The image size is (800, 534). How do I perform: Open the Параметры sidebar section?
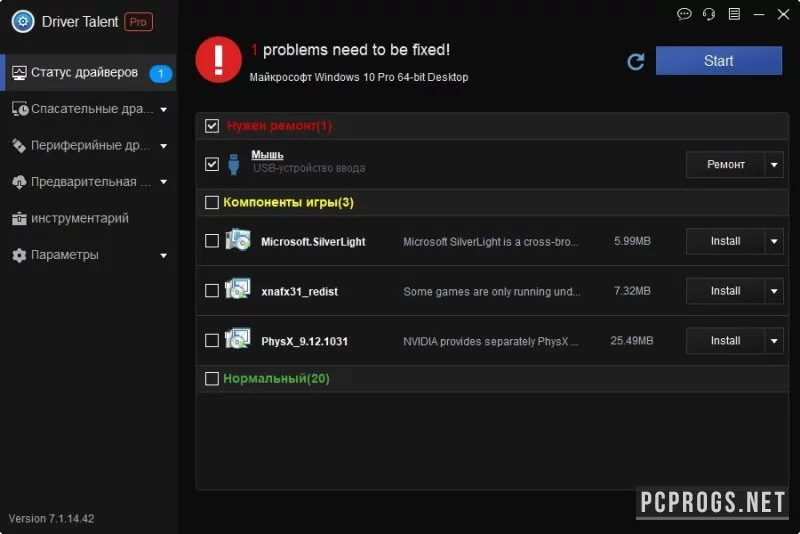[x=89, y=255]
